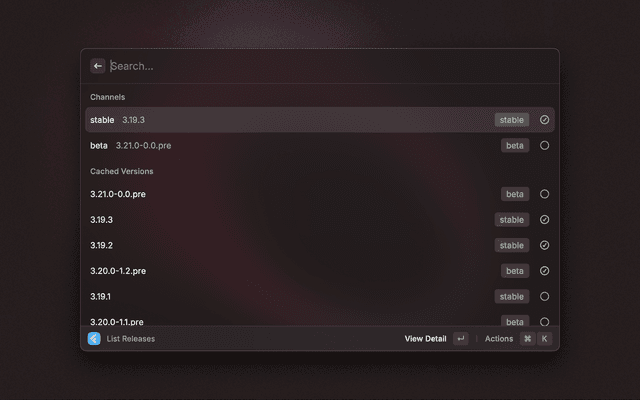Click the empty circle beside cached 3.21.0-0.0.pre
This screenshot has height=400, width=640.
[x=544, y=194]
